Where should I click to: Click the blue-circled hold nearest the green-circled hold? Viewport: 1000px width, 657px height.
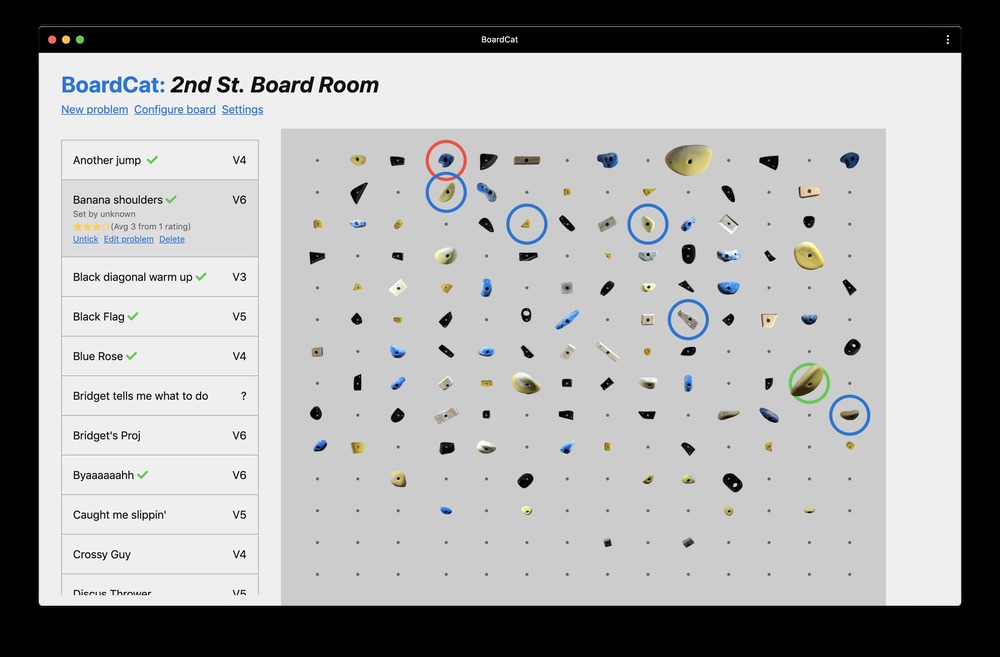pos(849,414)
